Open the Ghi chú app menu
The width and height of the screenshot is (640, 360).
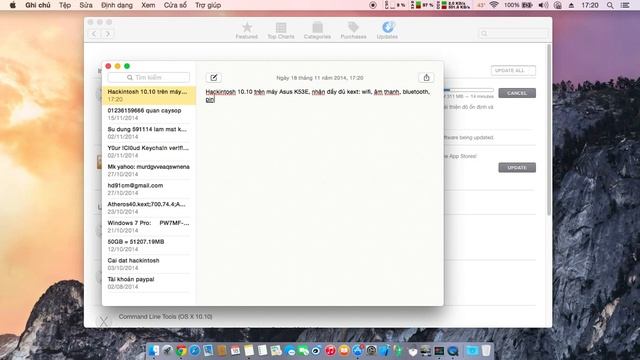pyautogui.click(x=38, y=5)
